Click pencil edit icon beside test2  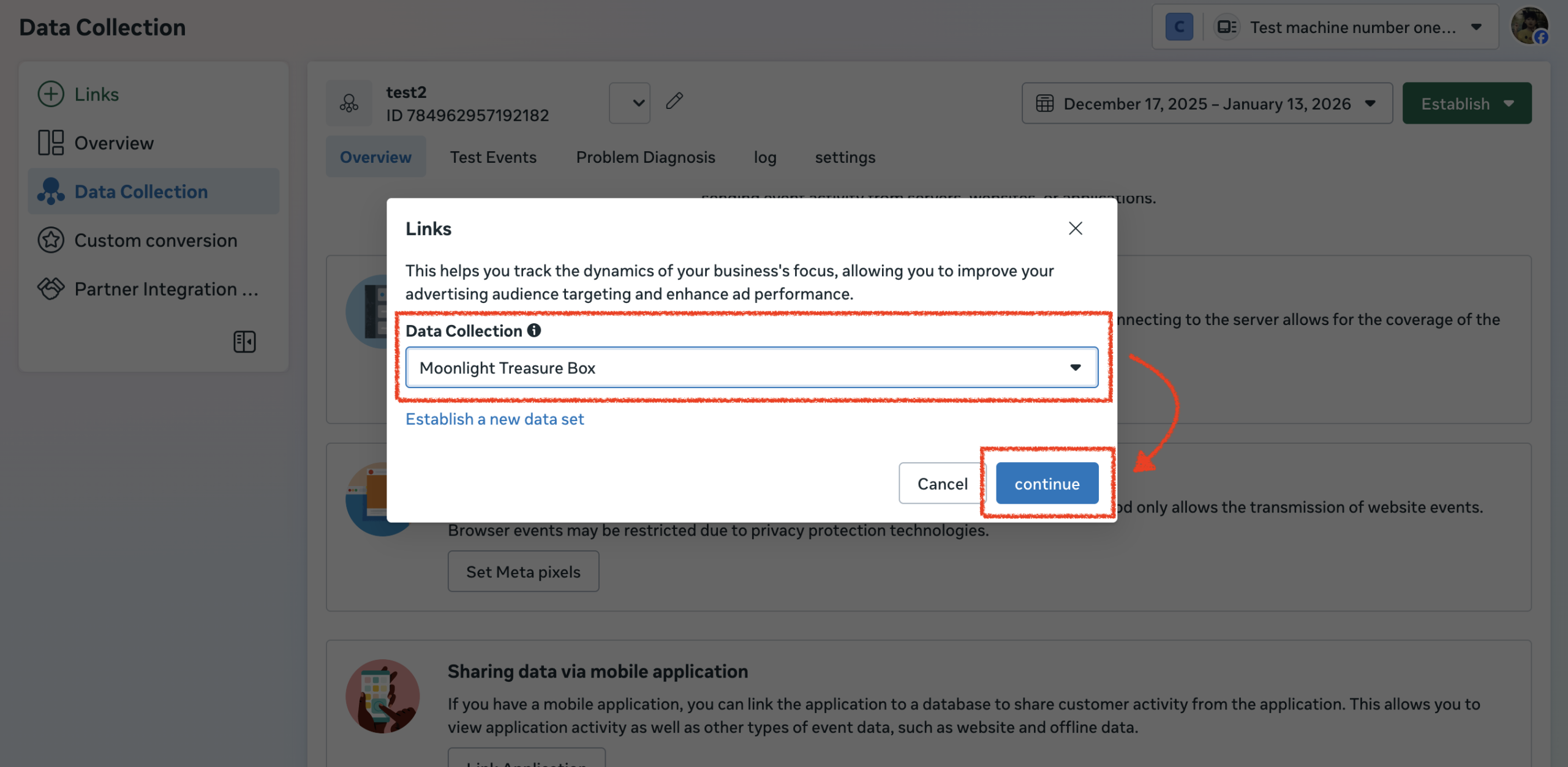674,101
